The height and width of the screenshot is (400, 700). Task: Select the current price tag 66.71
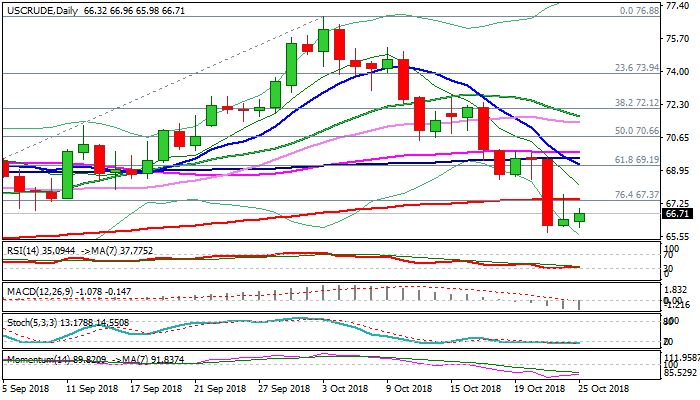pyautogui.click(x=677, y=214)
